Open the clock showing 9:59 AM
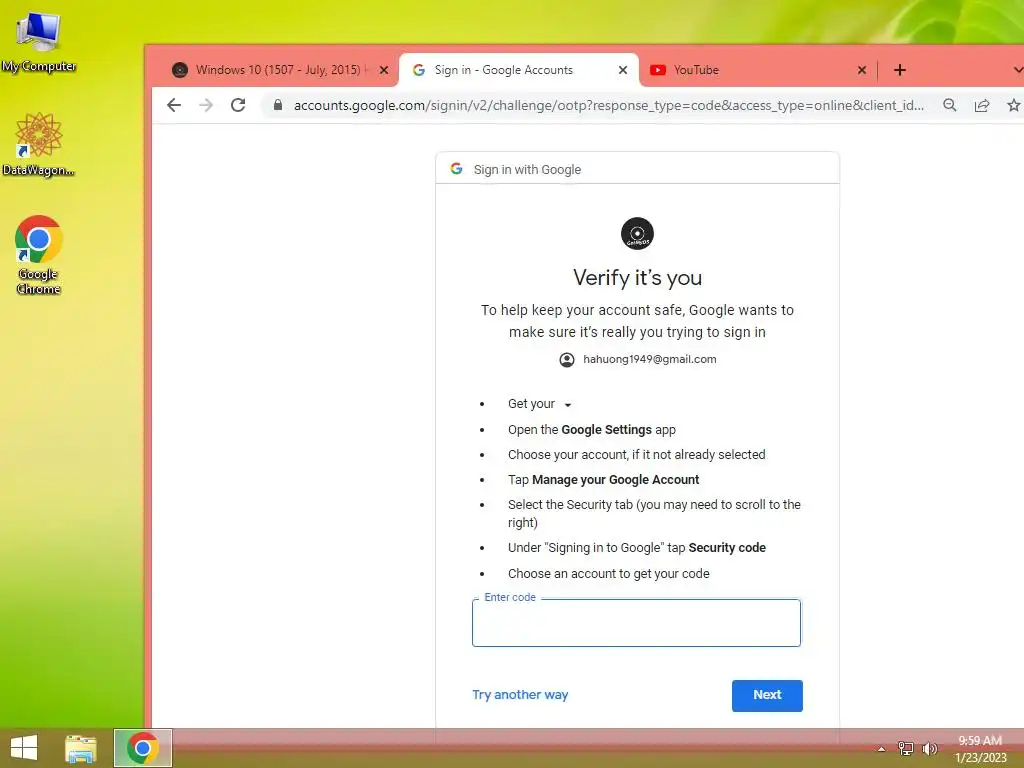This screenshot has width=1024, height=768. [980, 749]
